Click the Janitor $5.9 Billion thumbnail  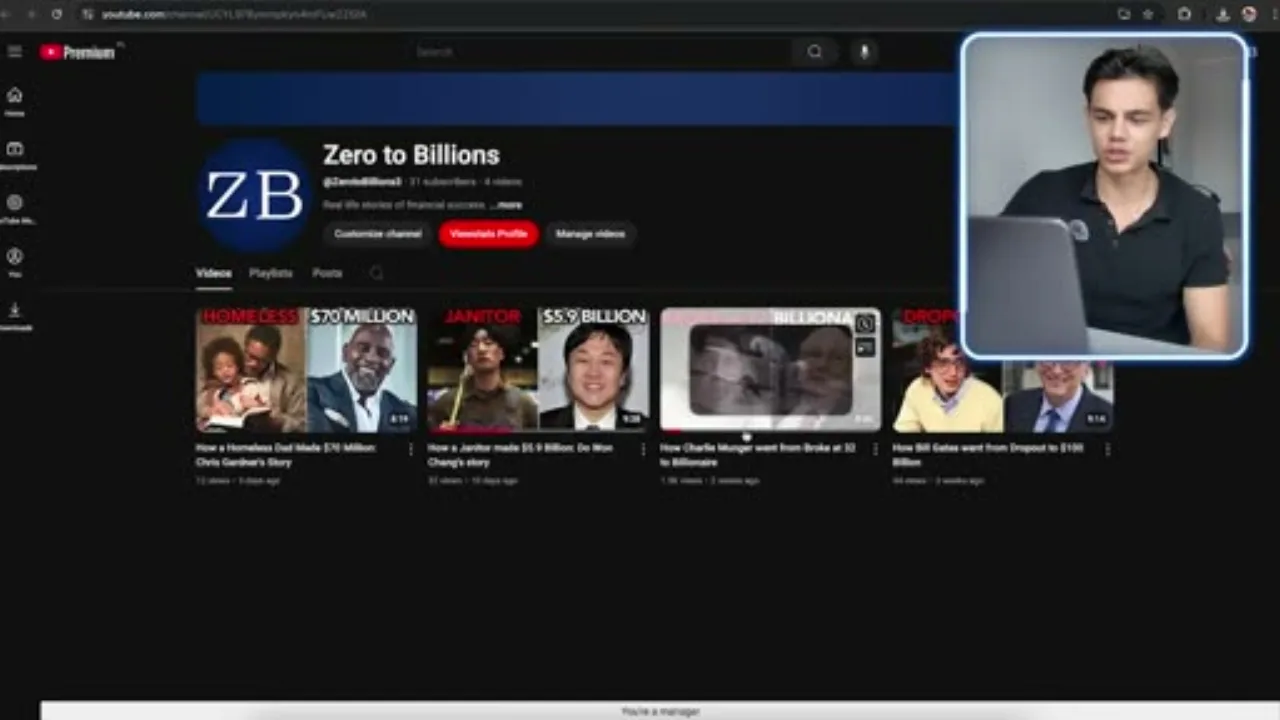(538, 370)
